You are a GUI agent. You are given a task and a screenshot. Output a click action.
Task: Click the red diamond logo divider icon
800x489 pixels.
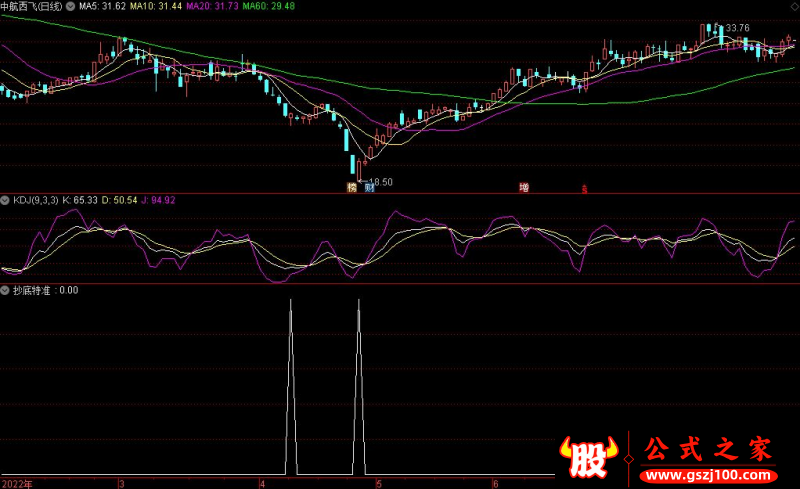click(629, 459)
